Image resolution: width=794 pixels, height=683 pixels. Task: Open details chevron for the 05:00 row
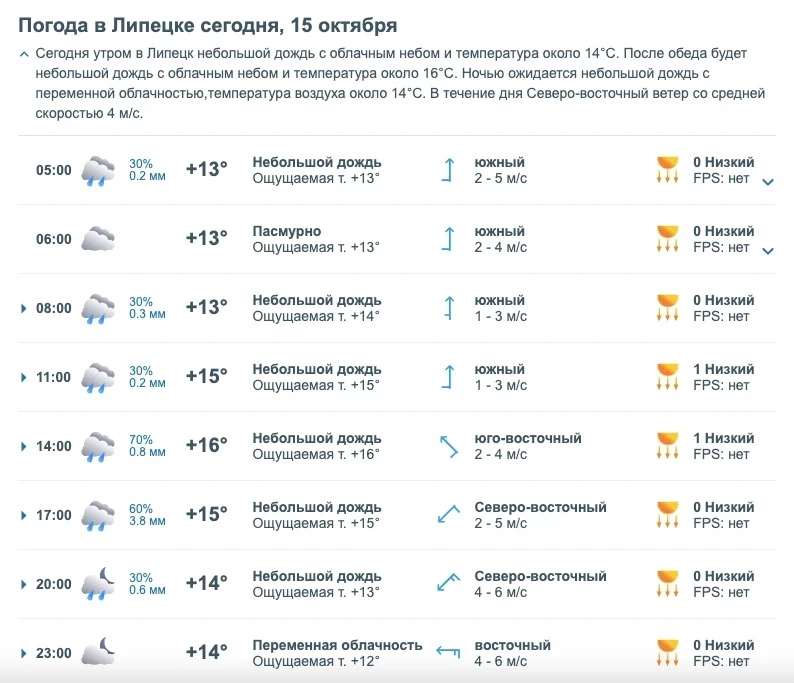coord(768,182)
